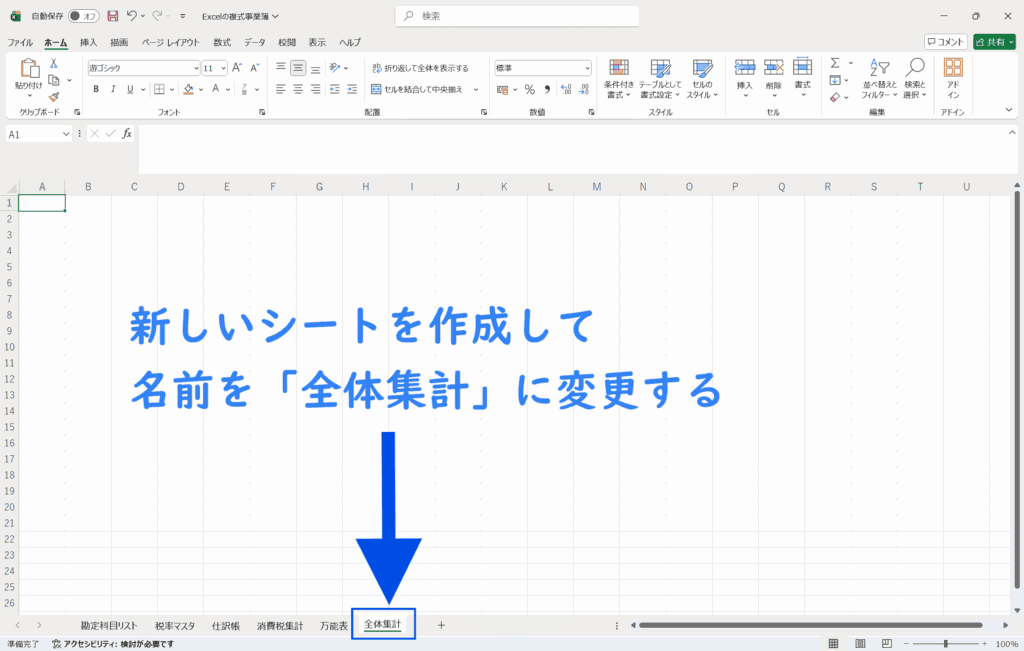Click the コメント (Comments) button
Image resolution: width=1024 pixels, height=651 pixels.
[x=946, y=42]
